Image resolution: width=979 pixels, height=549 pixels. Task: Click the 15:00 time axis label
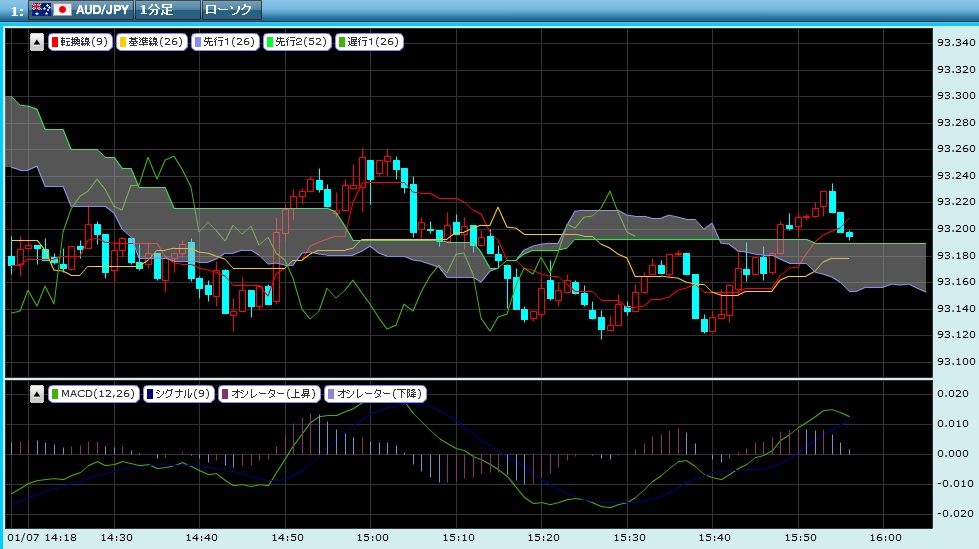[x=372, y=537]
